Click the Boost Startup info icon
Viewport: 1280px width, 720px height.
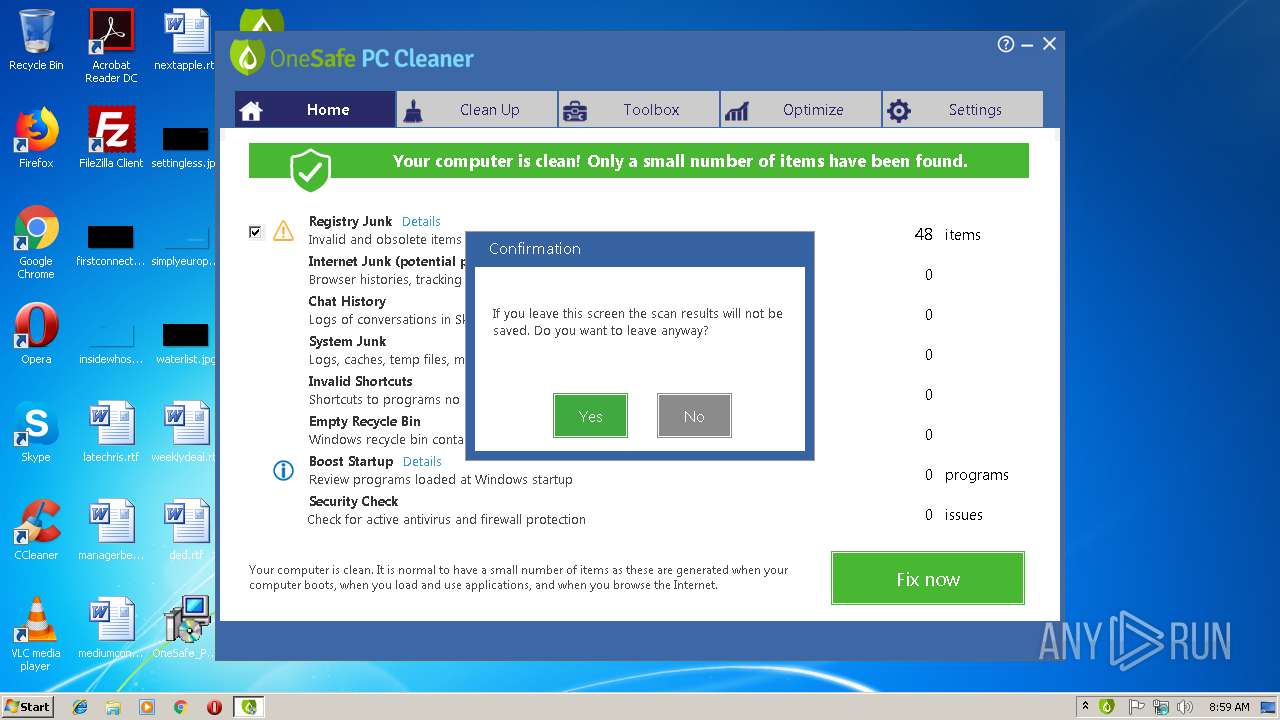[284, 470]
